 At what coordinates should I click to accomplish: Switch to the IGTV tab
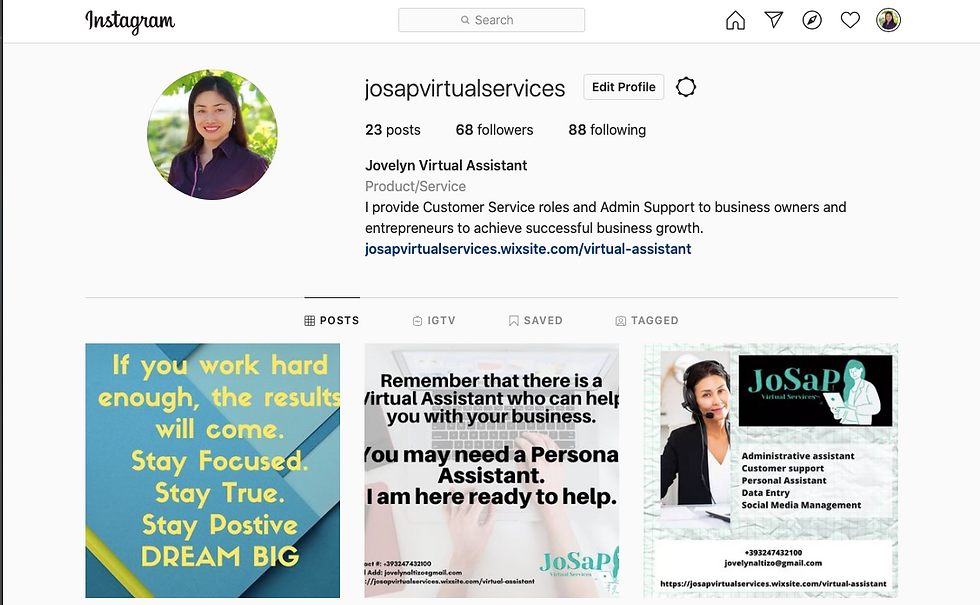[x=434, y=321]
